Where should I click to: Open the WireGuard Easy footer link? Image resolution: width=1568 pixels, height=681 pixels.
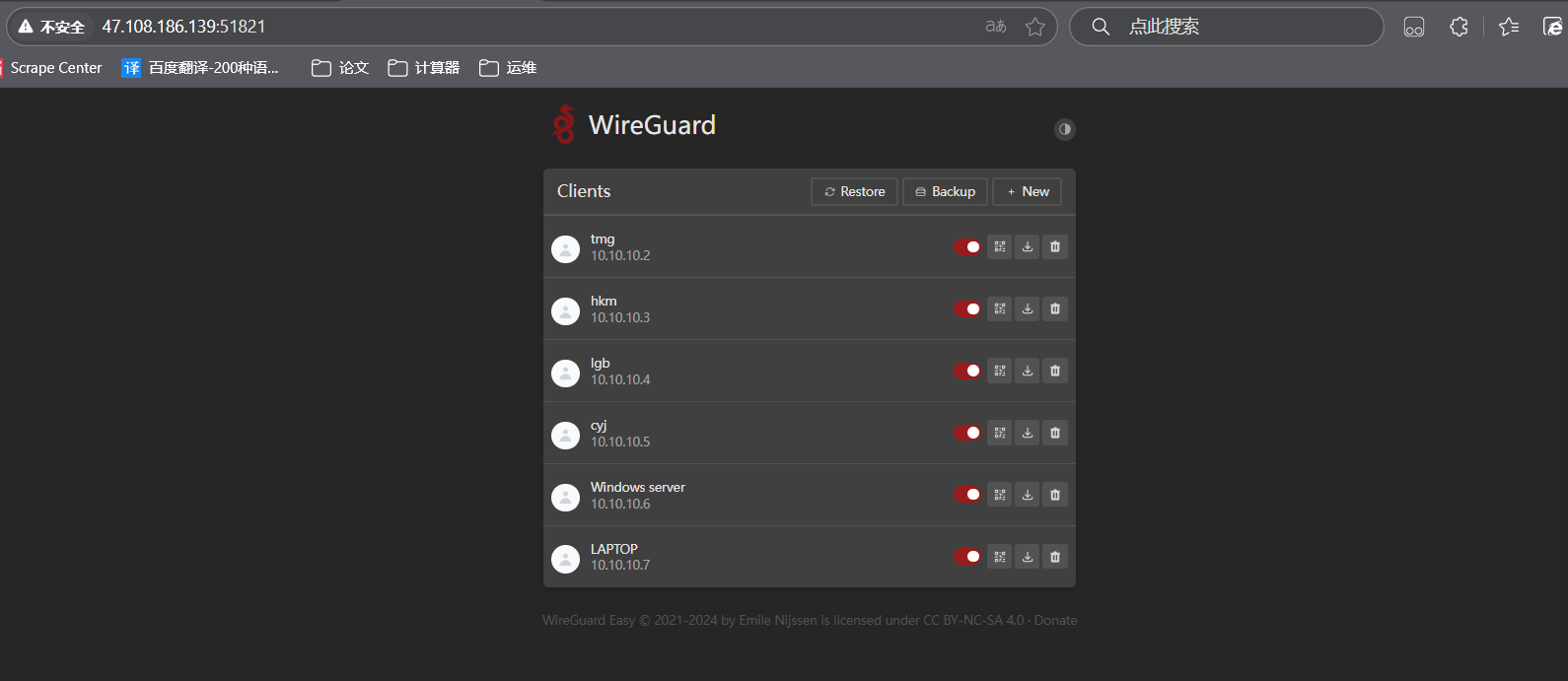click(x=589, y=621)
